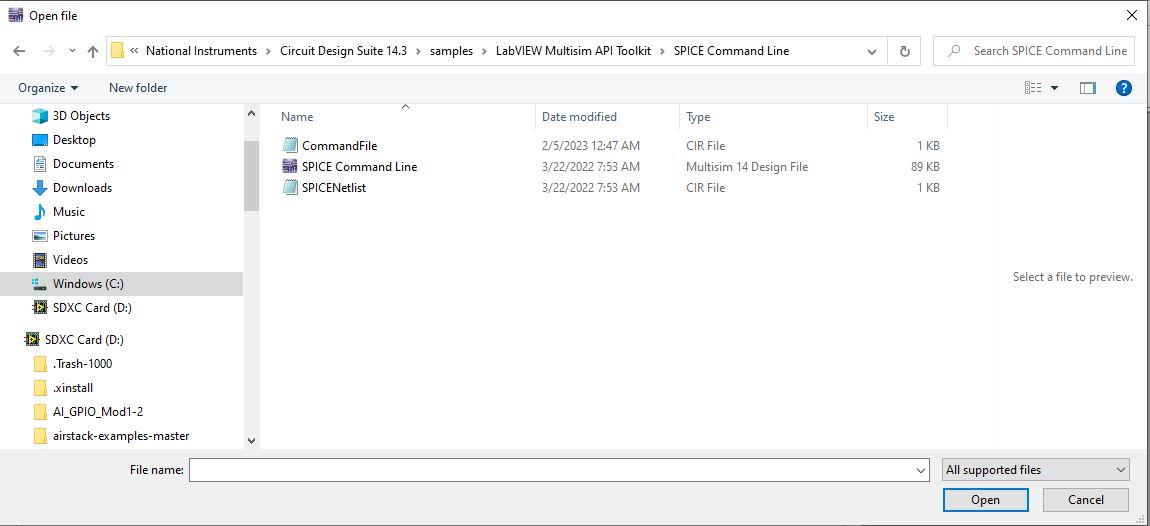This screenshot has height=526, width=1150.
Task: Create a New folder
Action: (x=138, y=88)
